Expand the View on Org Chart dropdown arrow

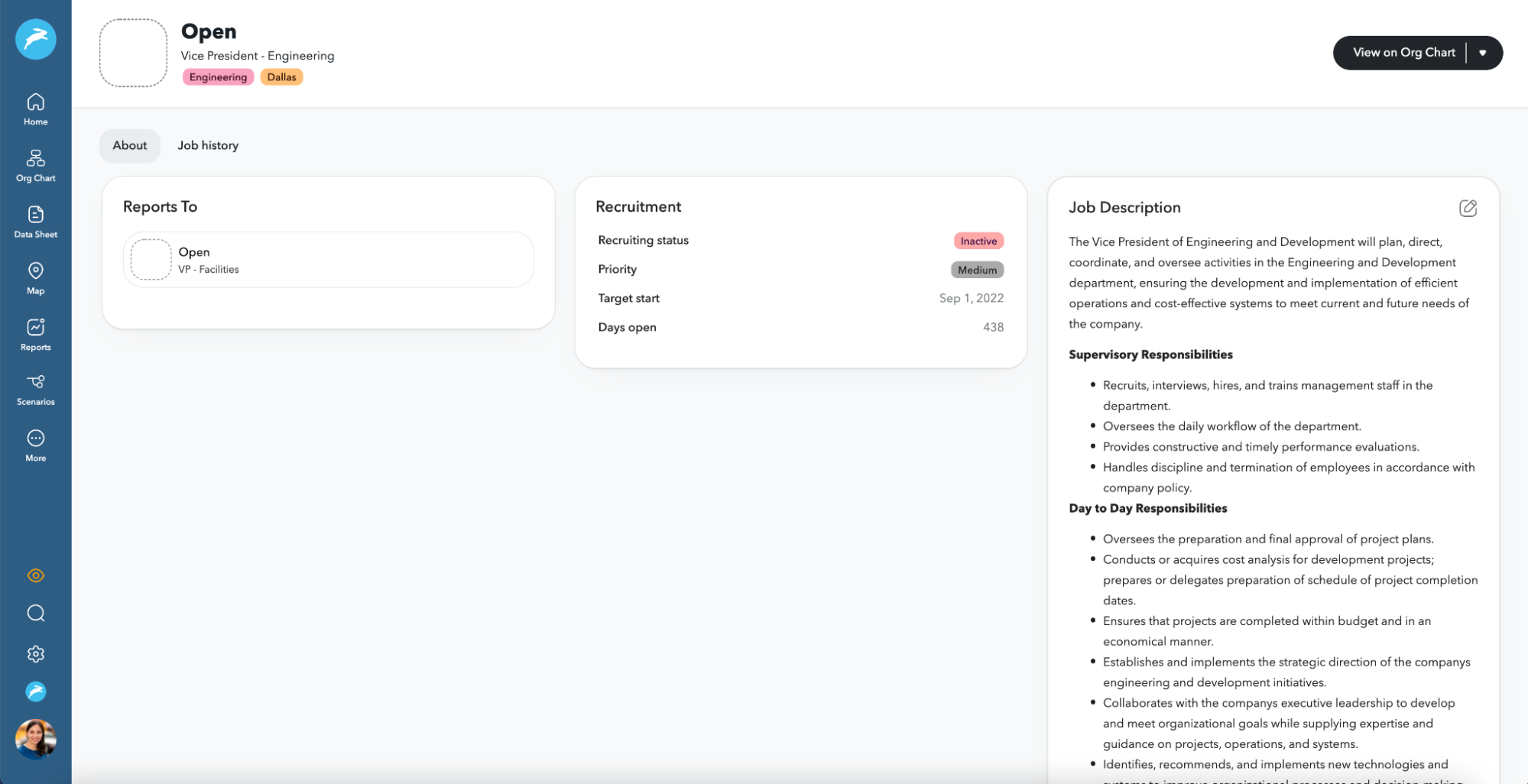[1483, 53]
